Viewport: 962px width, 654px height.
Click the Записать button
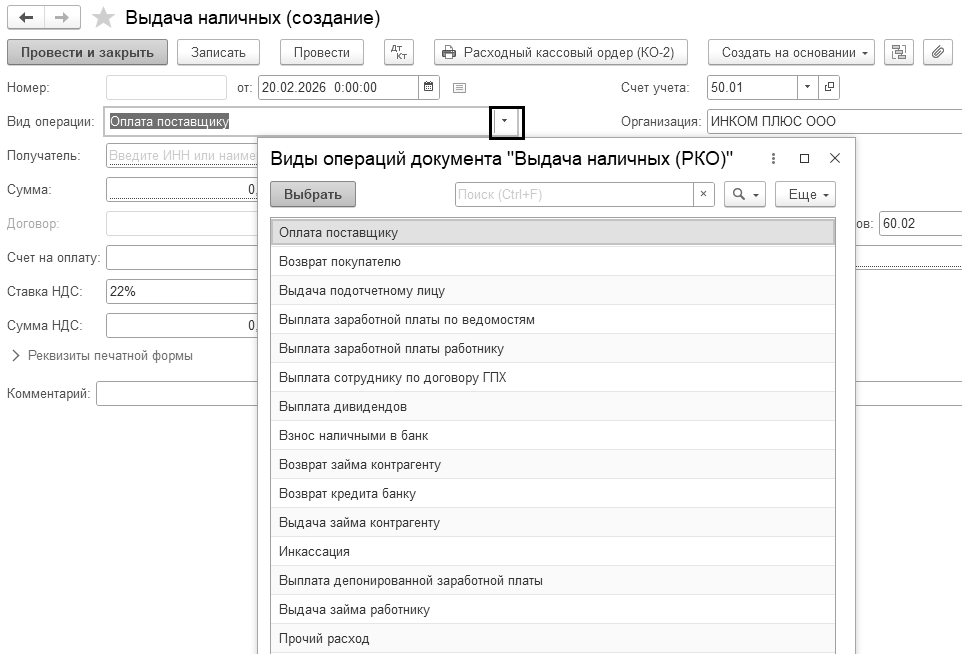218,52
